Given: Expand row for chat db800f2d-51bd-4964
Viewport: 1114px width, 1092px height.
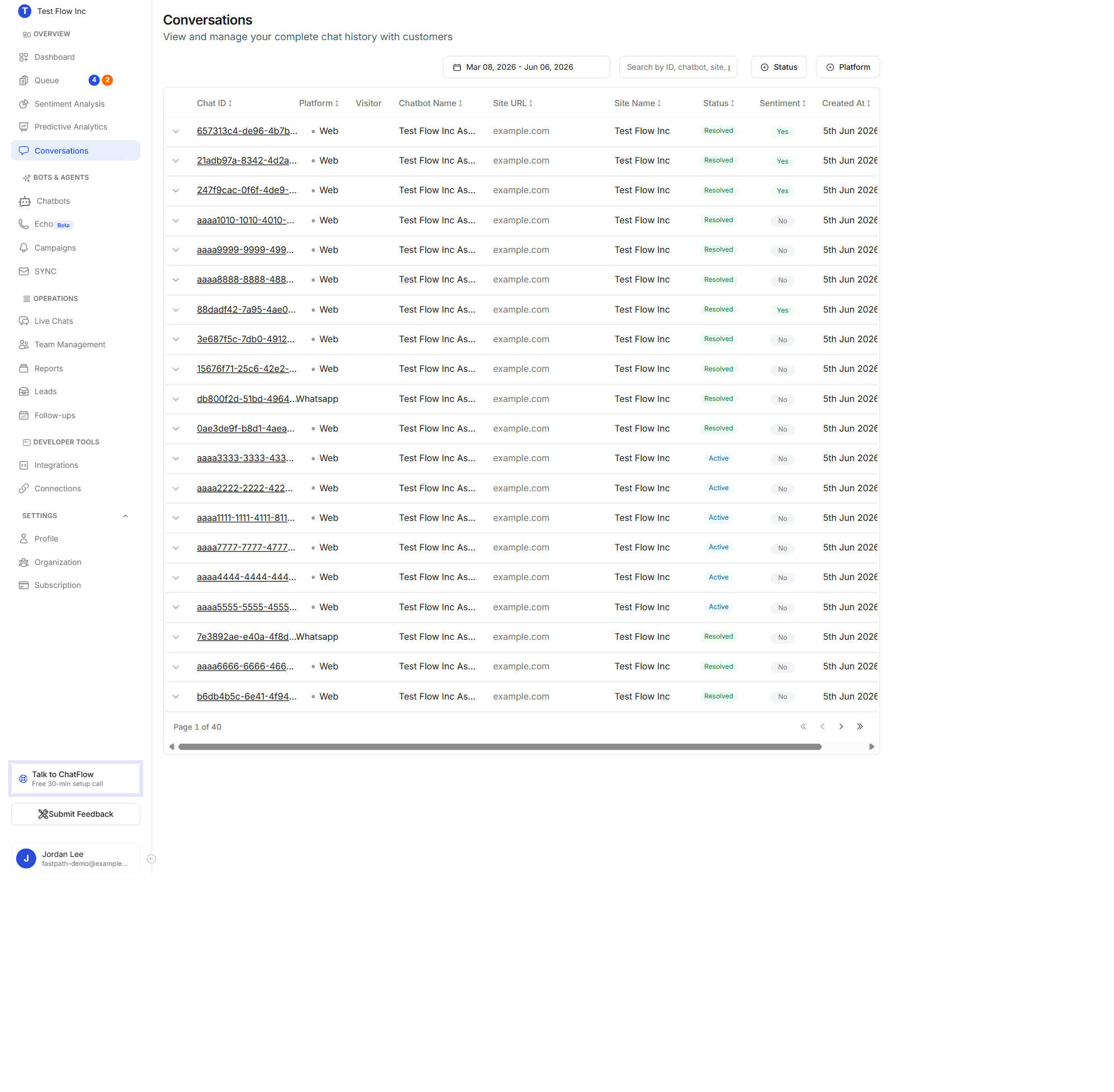Looking at the screenshot, I should pyautogui.click(x=176, y=400).
